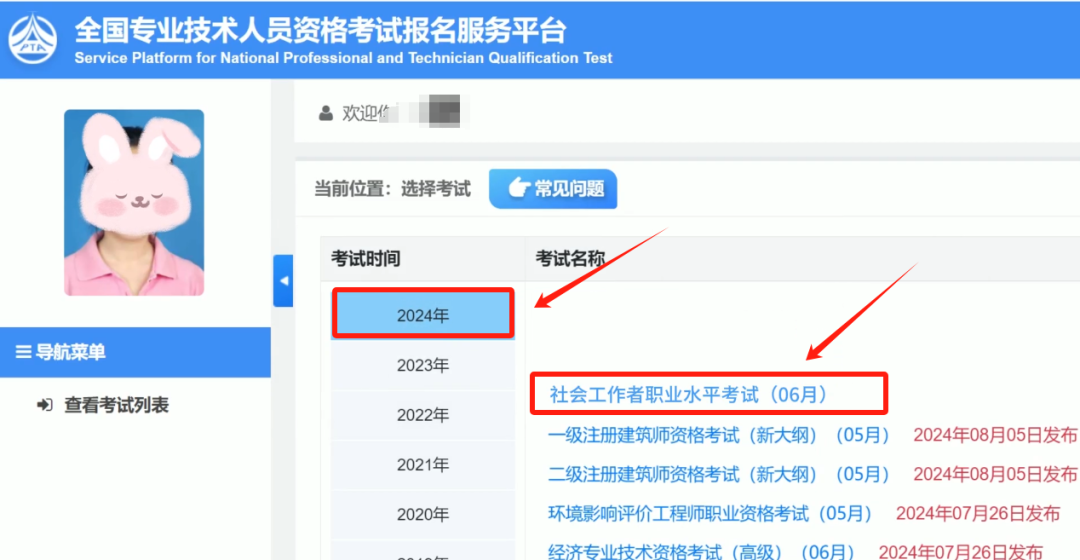Viewport: 1080px width, 560px height.
Task: Click 2024年07月26日发布 next to 环境影响评价工程师
Action: [978, 514]
